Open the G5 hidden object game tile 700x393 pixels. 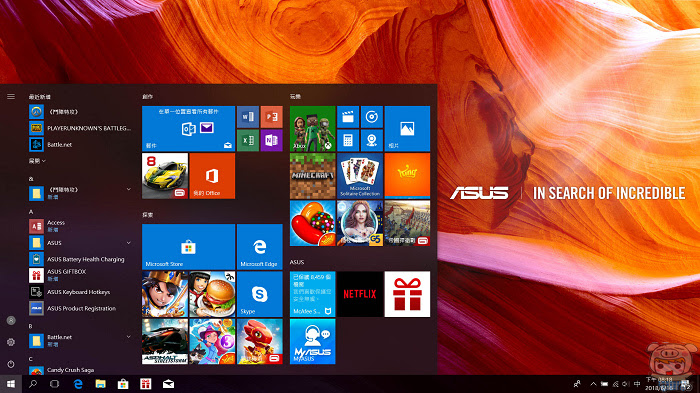point(360,223)
